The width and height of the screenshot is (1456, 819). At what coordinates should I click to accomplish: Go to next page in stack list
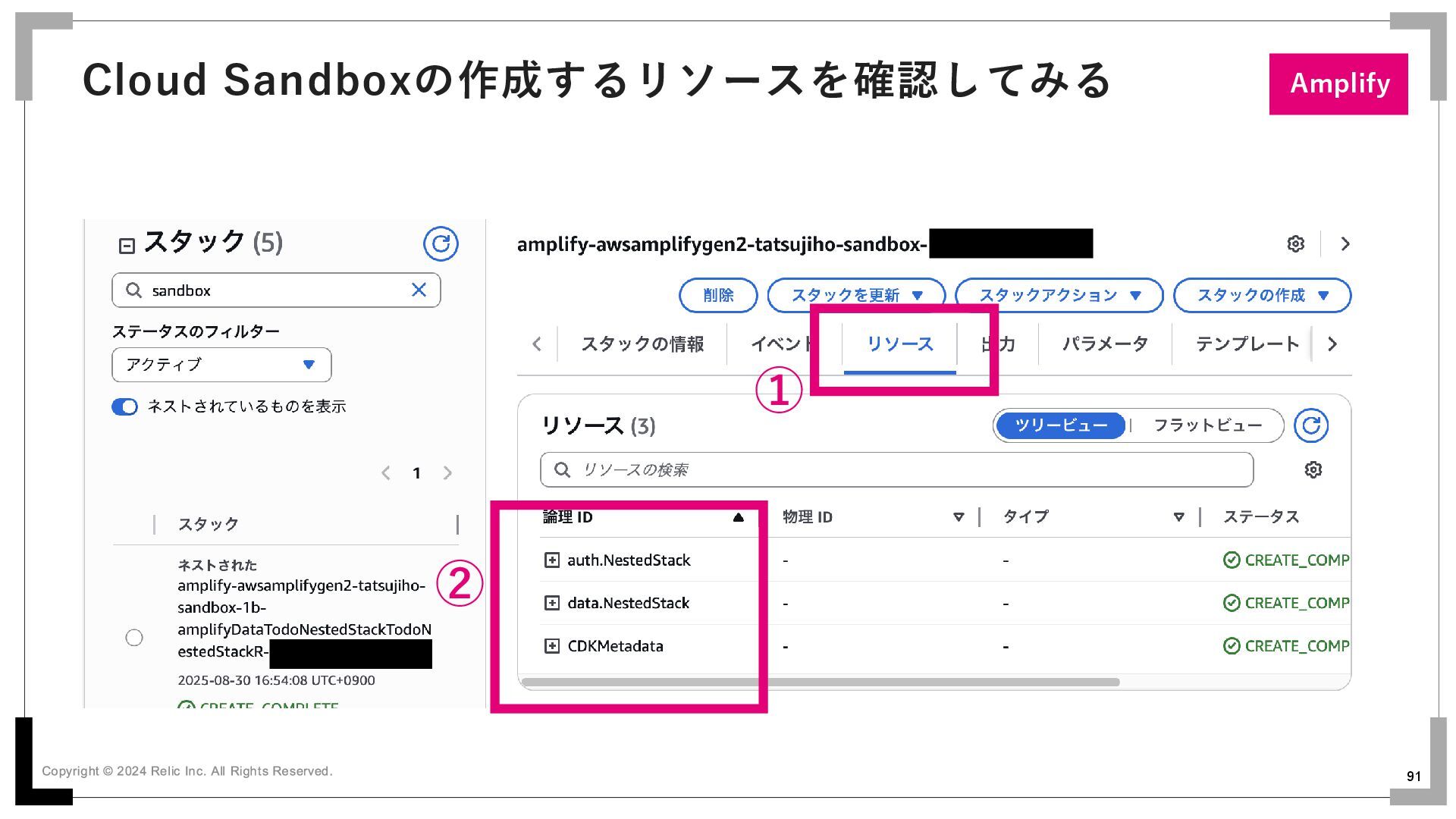447,473
